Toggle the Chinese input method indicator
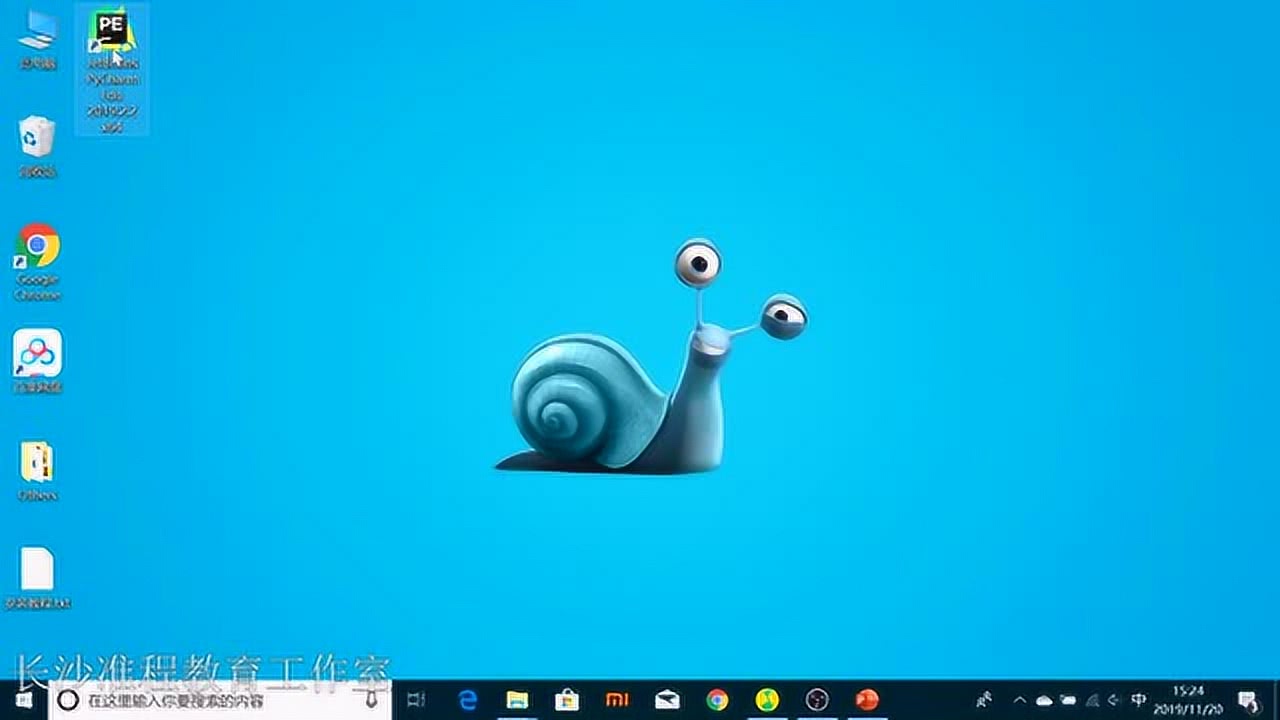1280x720 pixels. (x=1139, y=700)
